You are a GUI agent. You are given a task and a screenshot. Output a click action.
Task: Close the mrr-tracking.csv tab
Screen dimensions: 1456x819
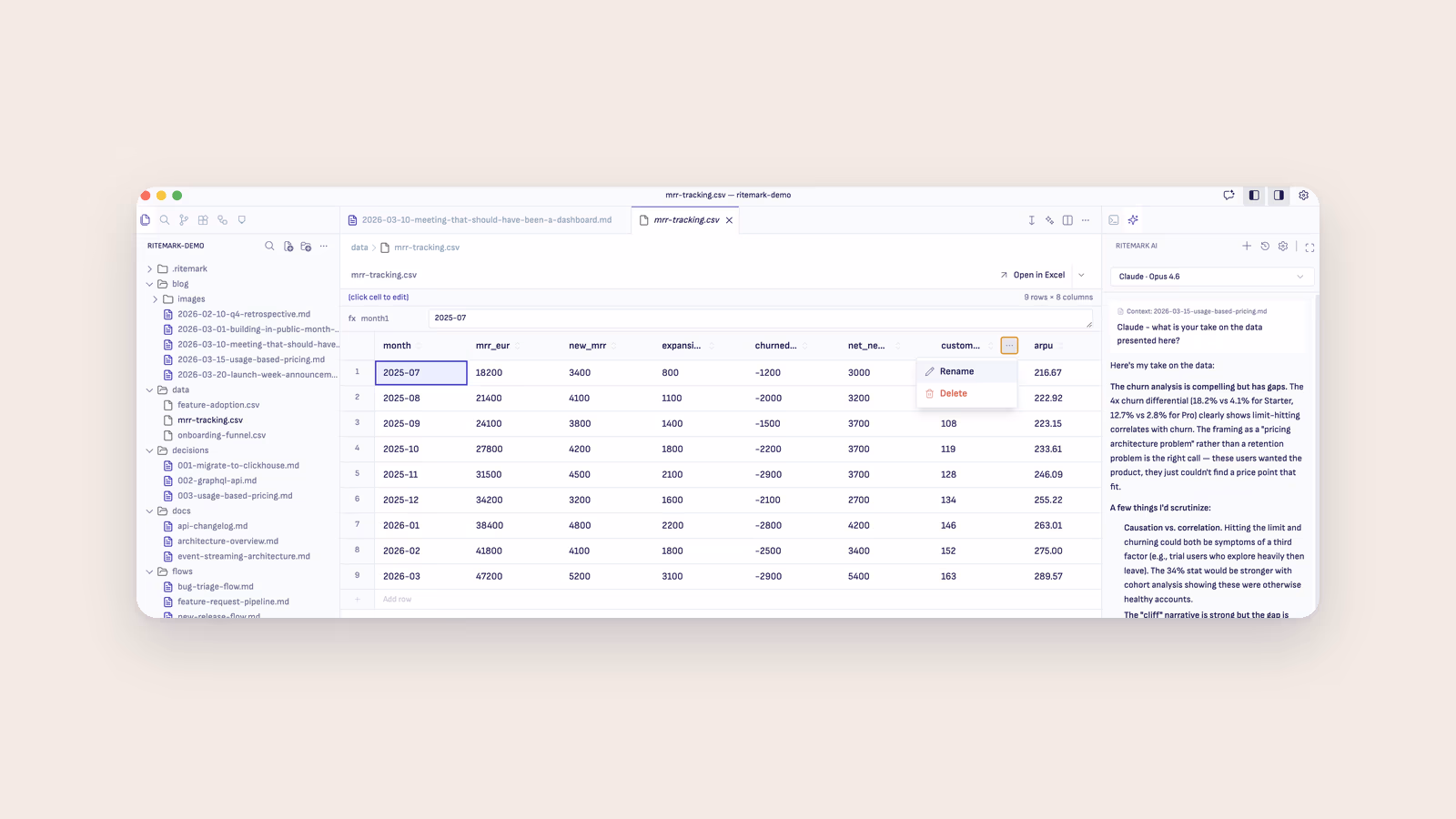pos(729,220)
